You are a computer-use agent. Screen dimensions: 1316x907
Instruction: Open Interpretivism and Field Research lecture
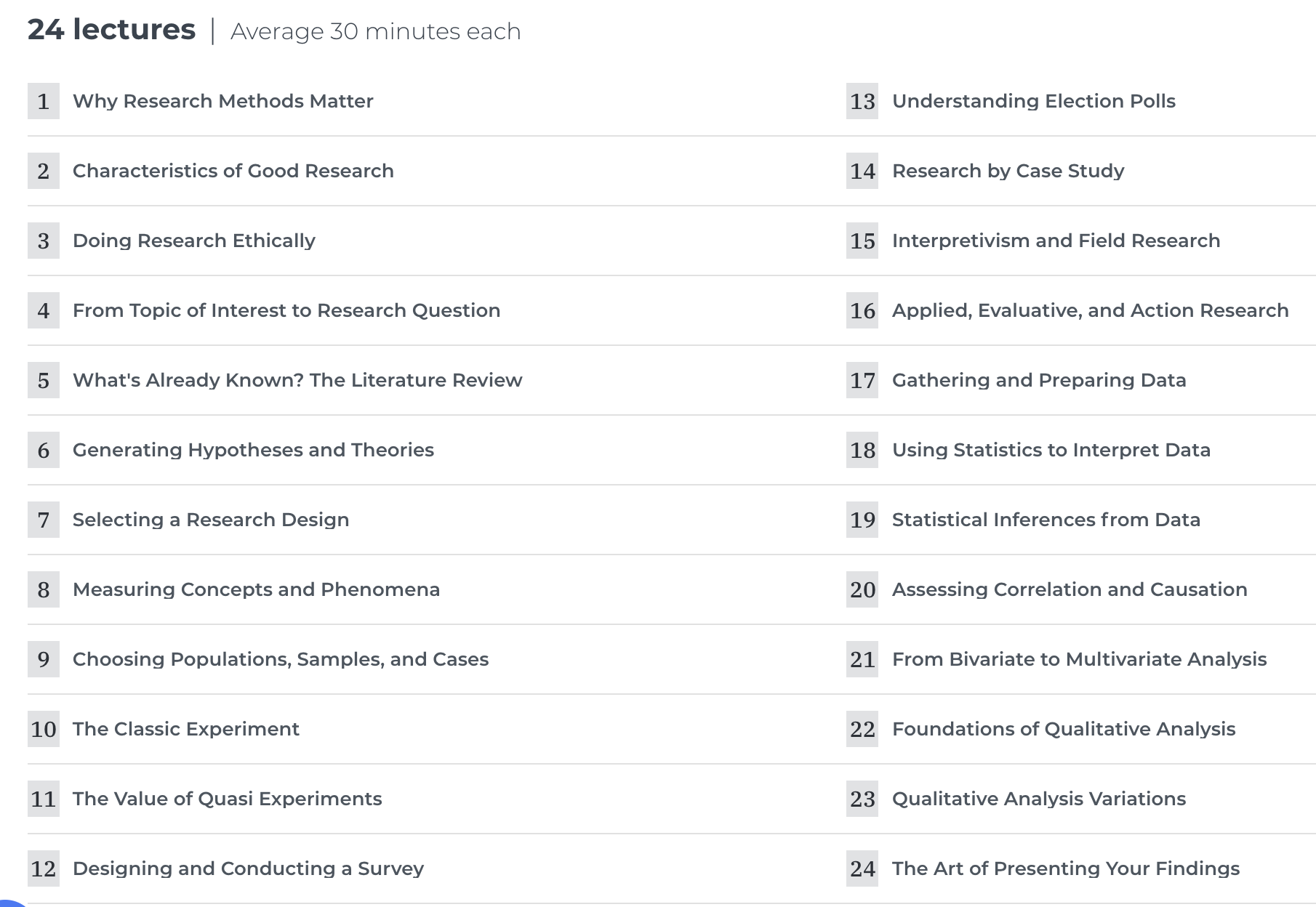(x=1056, y=241)
